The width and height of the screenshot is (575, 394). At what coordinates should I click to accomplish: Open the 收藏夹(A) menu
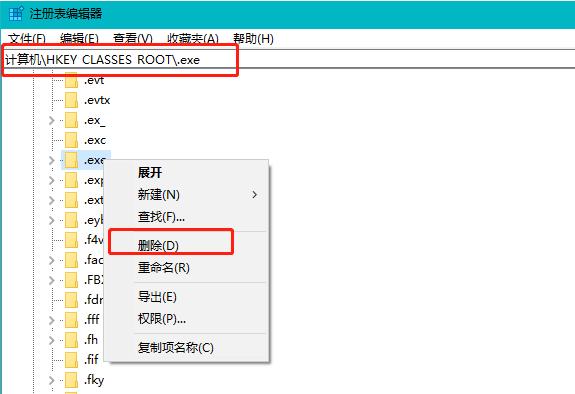coord(193,39)
